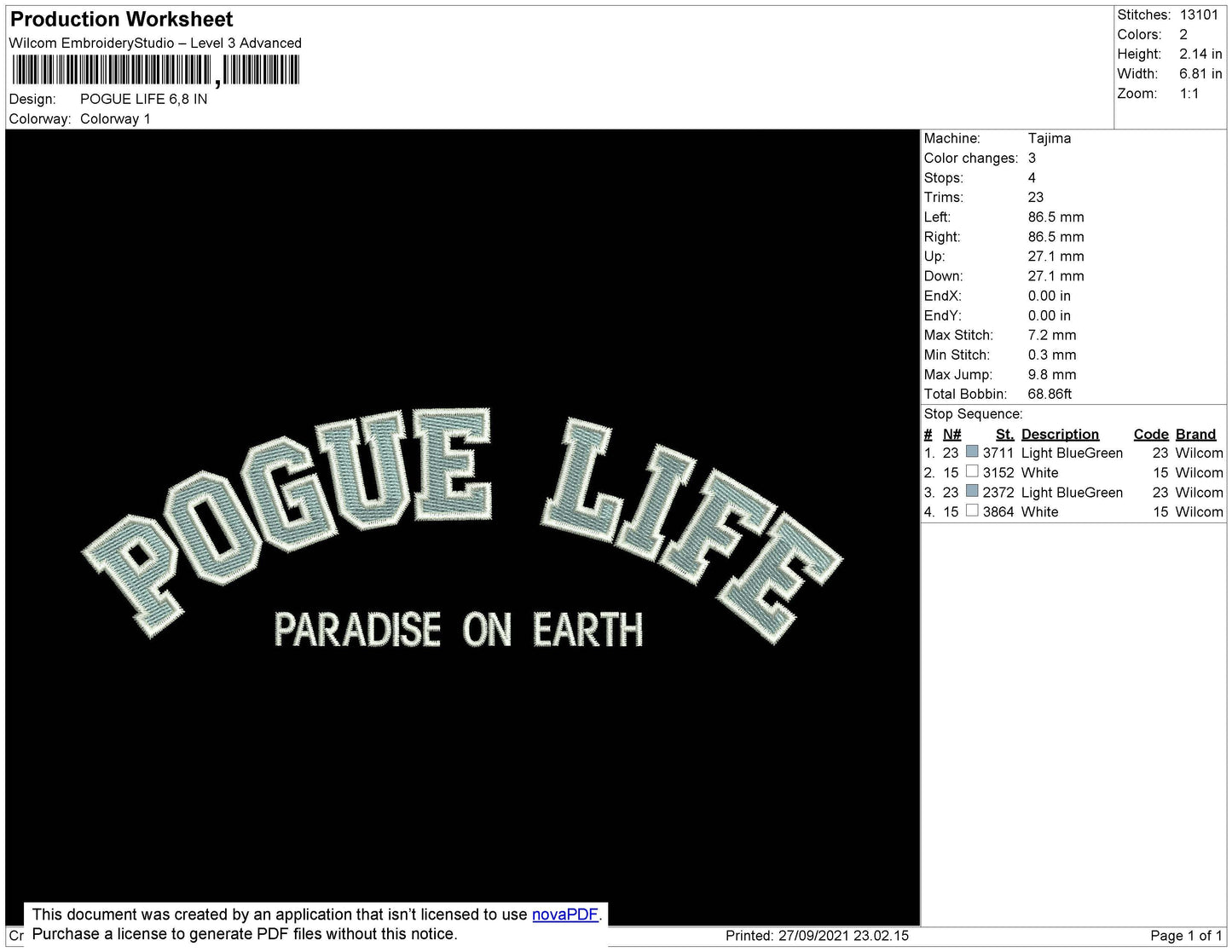Select 'Wilcom' brand in stop row 2

[x=1199, y=473]
